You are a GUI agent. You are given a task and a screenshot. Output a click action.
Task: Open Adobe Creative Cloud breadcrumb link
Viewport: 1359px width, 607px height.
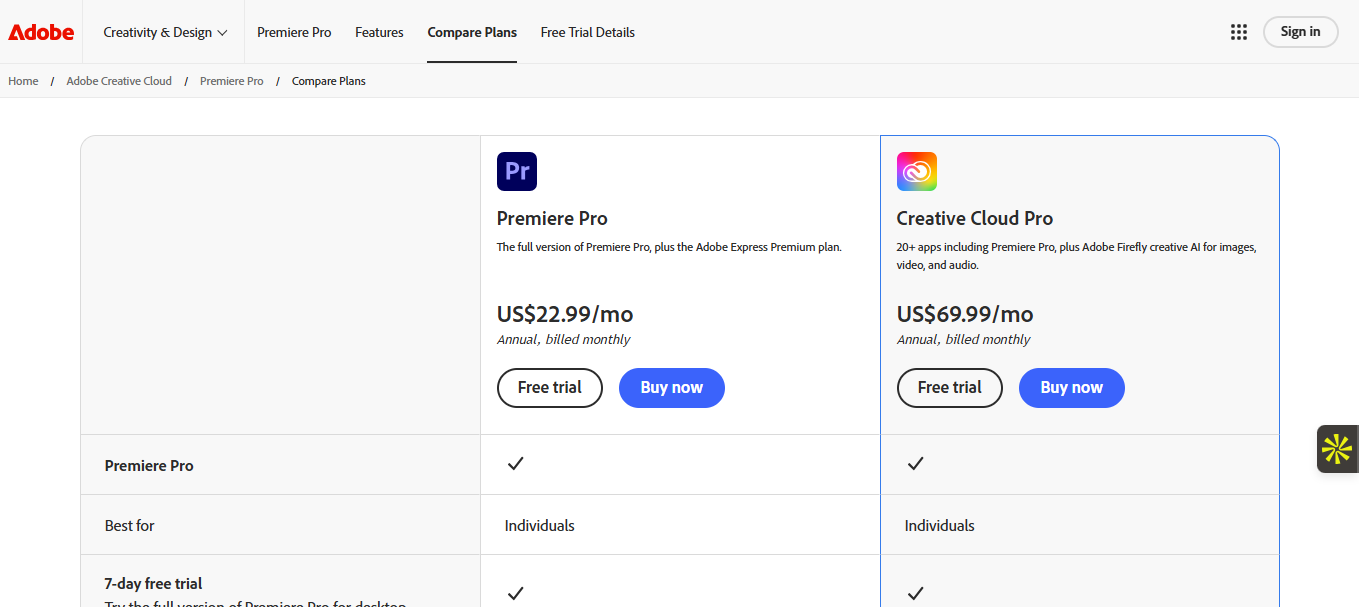[x=119, y=81]
